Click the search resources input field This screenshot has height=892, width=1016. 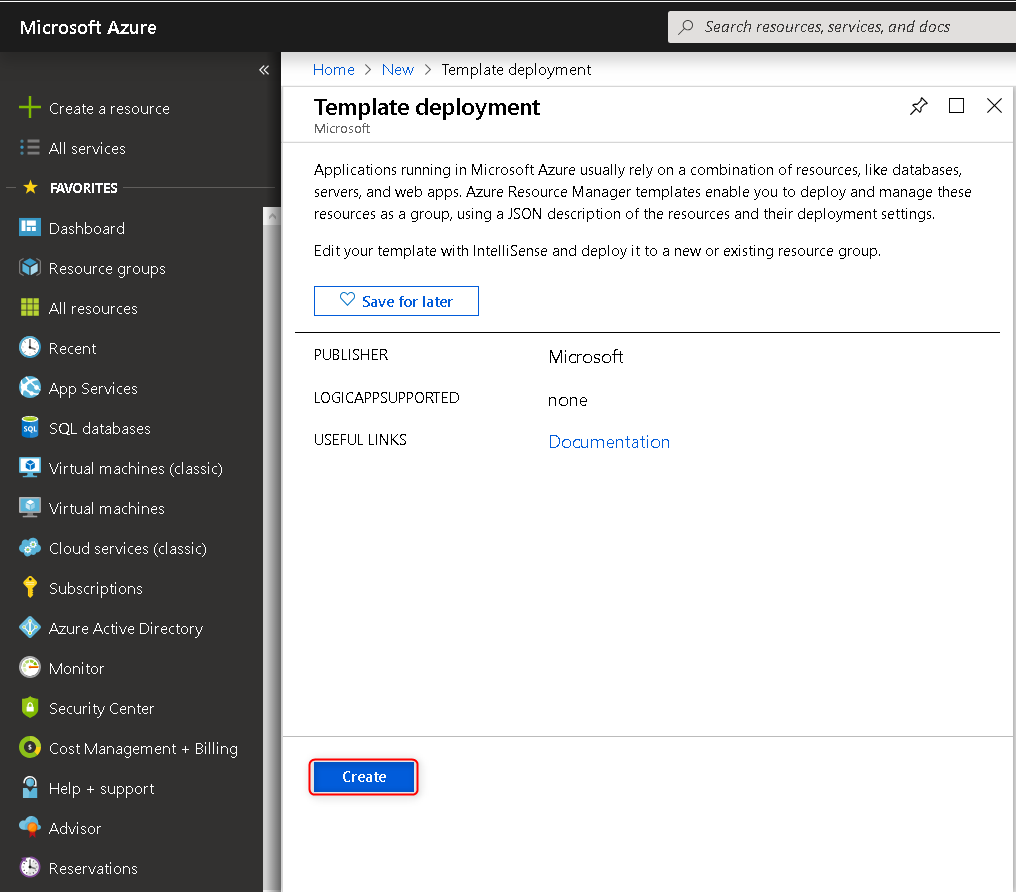pyautogui.click(x=850, y=27)
